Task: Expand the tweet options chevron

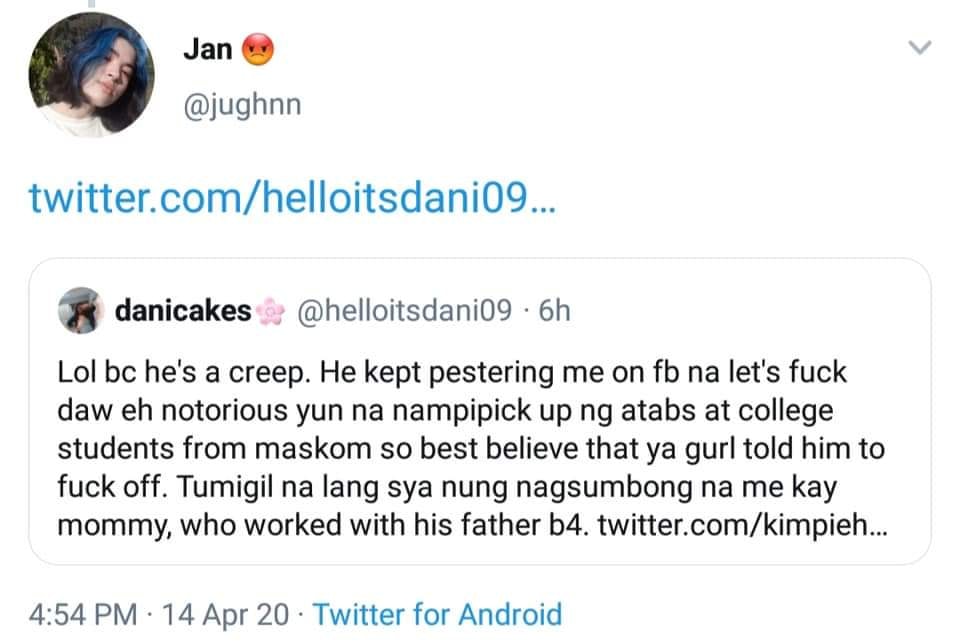Action: pos(918,48)
